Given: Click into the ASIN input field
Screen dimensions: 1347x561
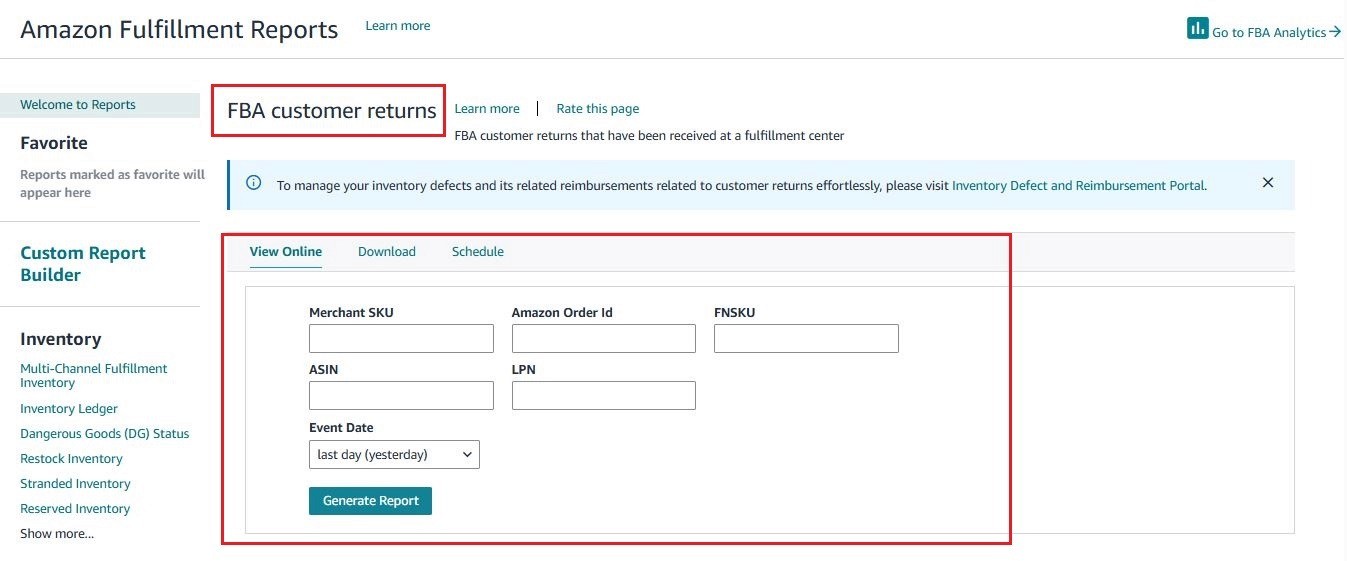Looking at the screenshot, I should tap(401, 396).
